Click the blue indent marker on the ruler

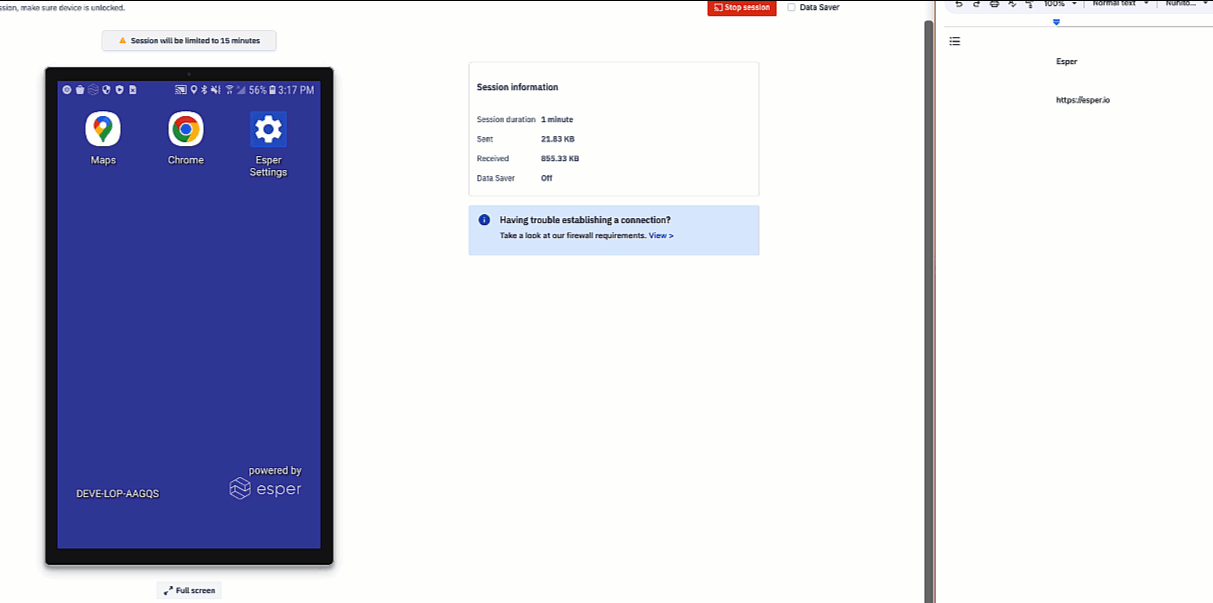coord(1056,22)
